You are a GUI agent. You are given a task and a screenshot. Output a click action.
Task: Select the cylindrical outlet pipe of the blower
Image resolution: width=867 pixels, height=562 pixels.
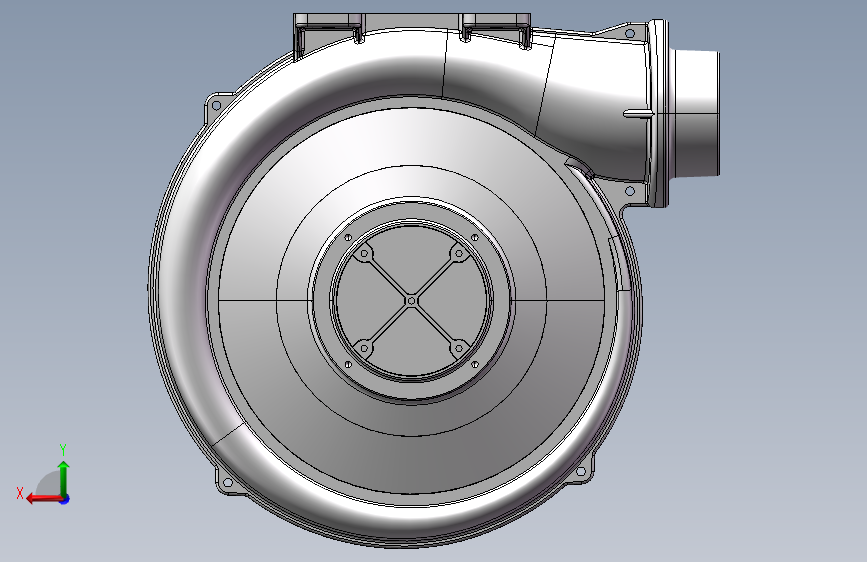(x=695, y=113)
